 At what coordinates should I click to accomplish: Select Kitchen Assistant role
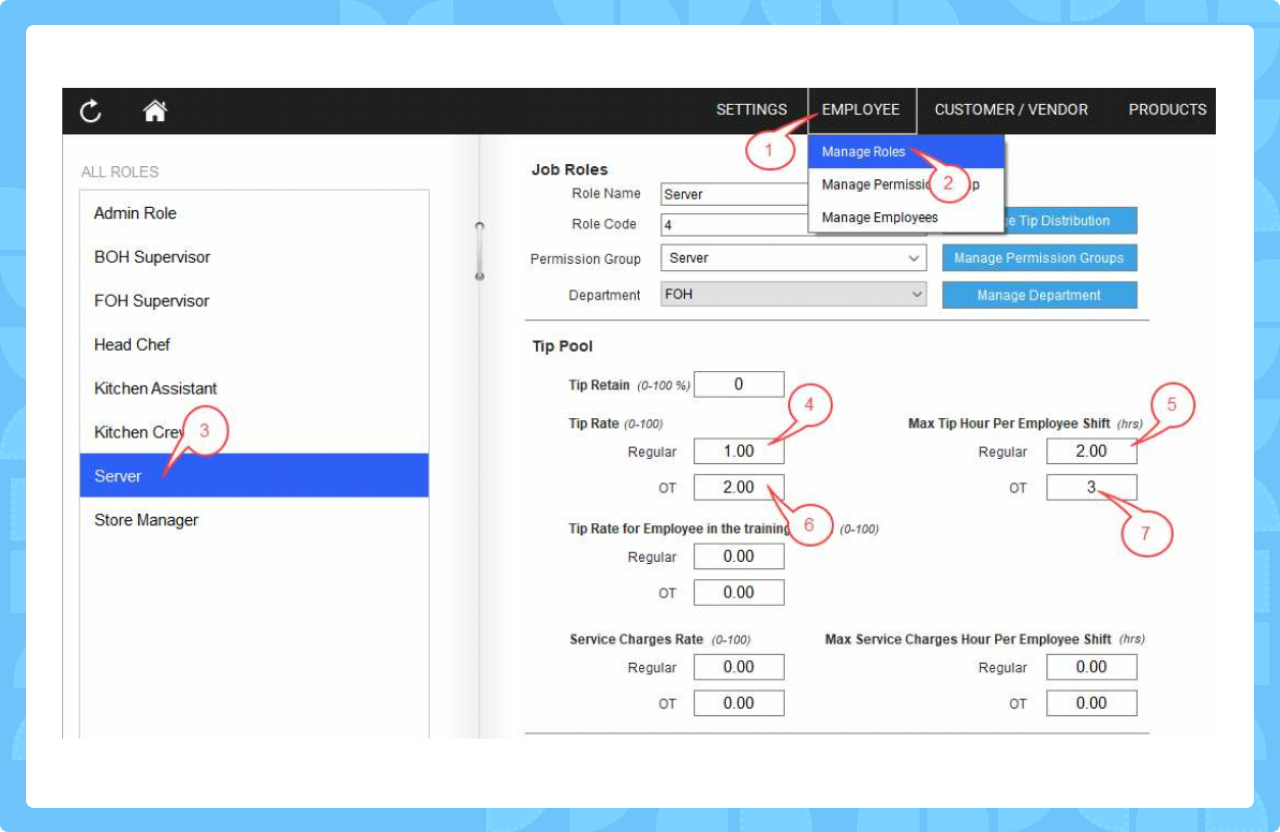pyautogui.click(x=254, y=389)
